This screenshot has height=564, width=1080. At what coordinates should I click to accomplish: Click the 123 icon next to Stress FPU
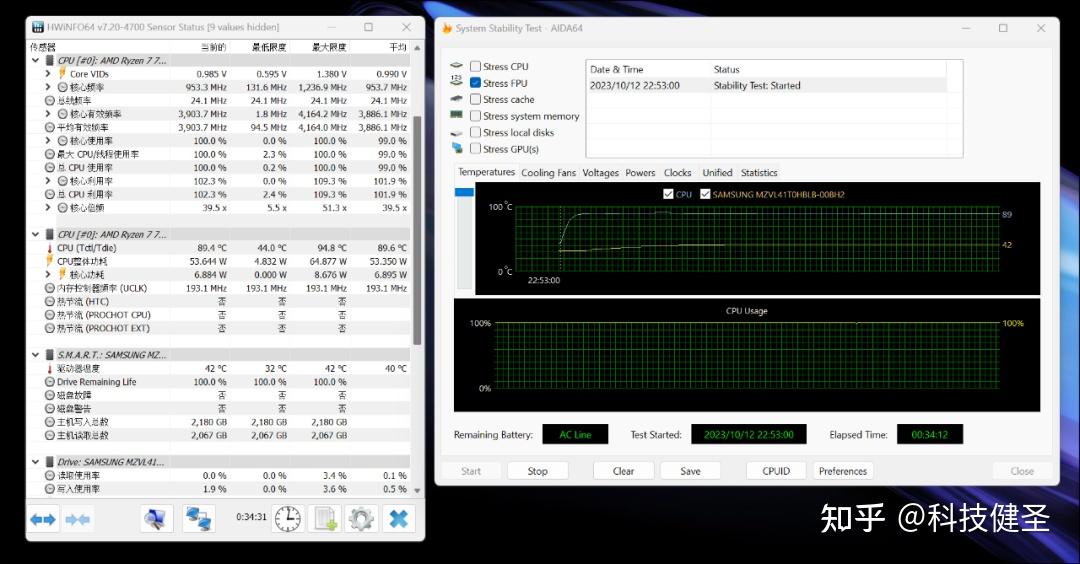456,81
